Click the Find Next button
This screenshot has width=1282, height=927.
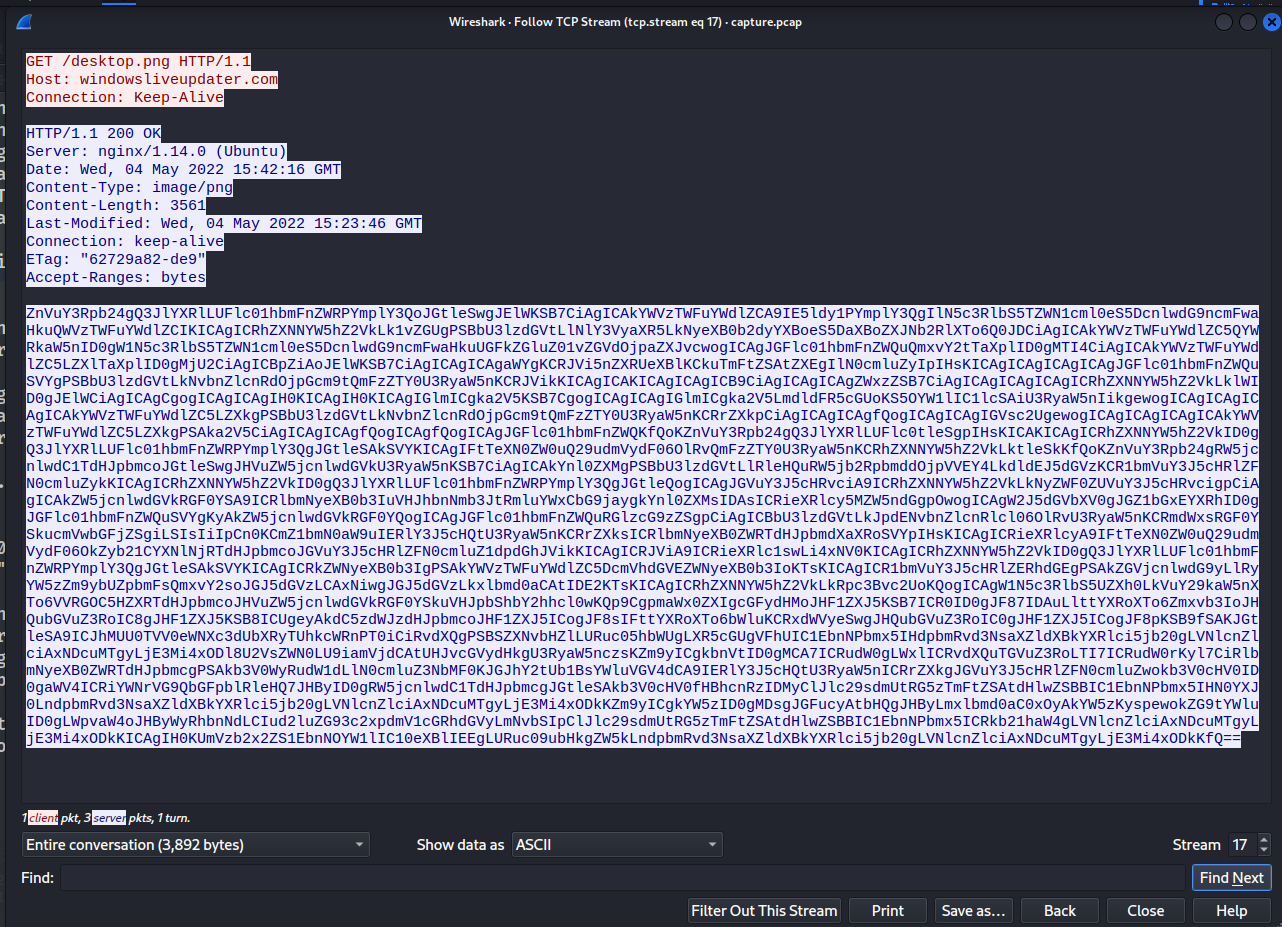[x=1232, y=878]
